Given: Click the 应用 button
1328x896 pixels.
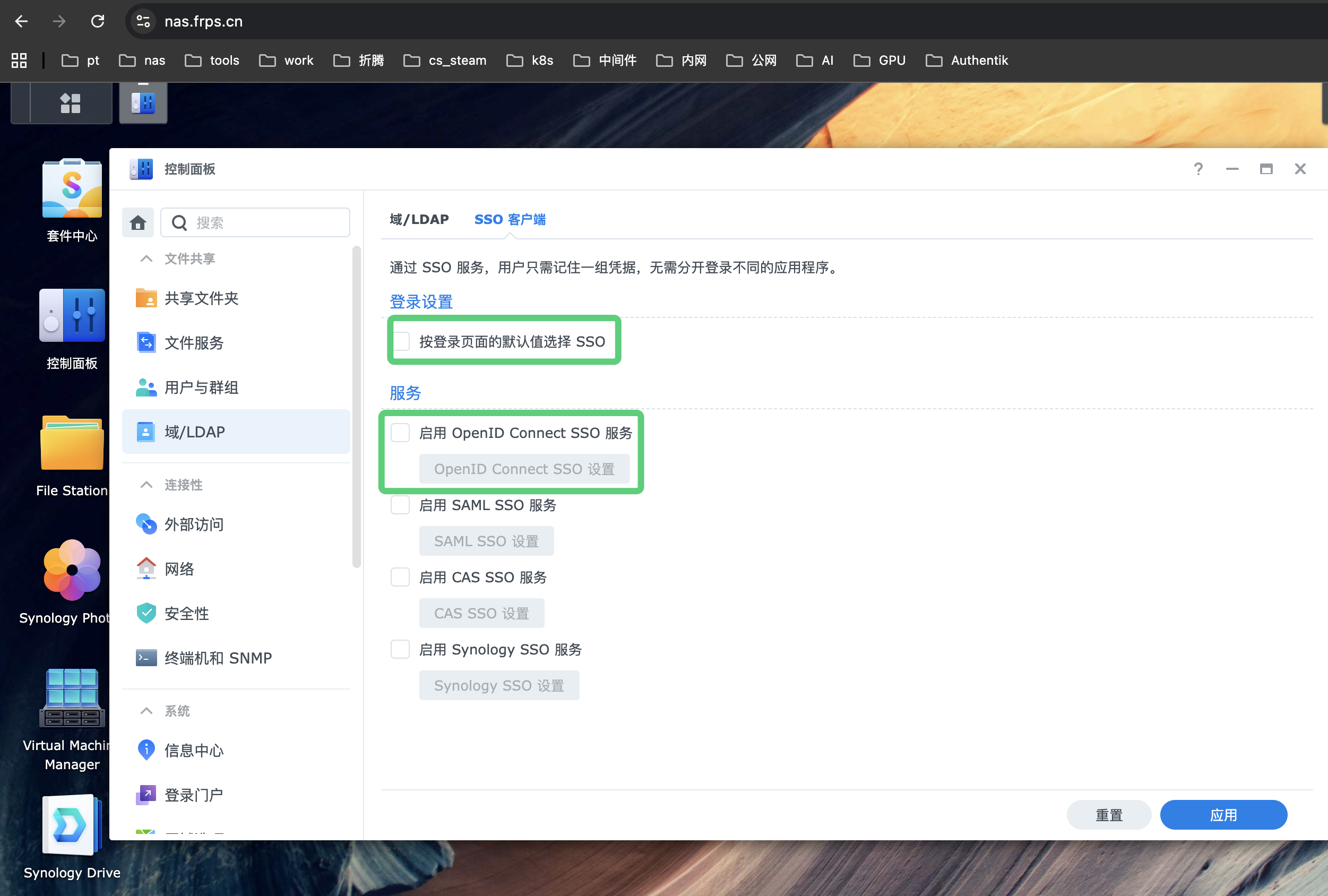Looking at the screenshot, I should click(x=1223, y=814).
